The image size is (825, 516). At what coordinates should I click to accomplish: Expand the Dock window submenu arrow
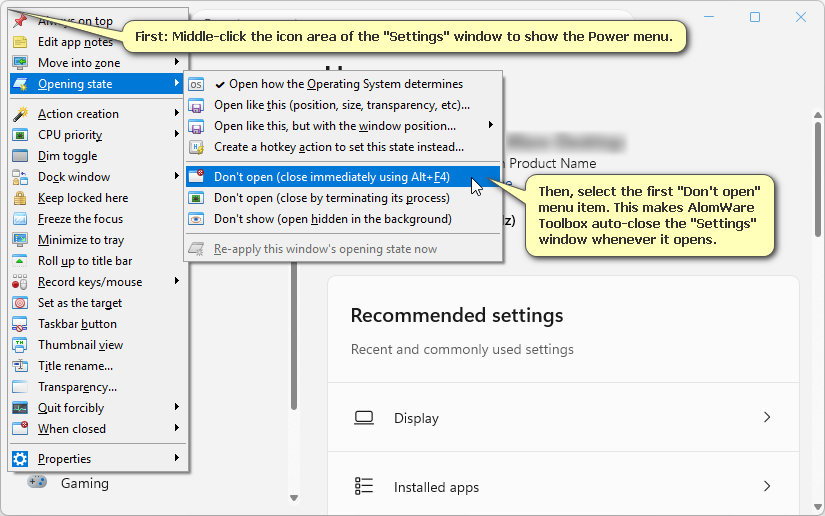coord(177,176)
